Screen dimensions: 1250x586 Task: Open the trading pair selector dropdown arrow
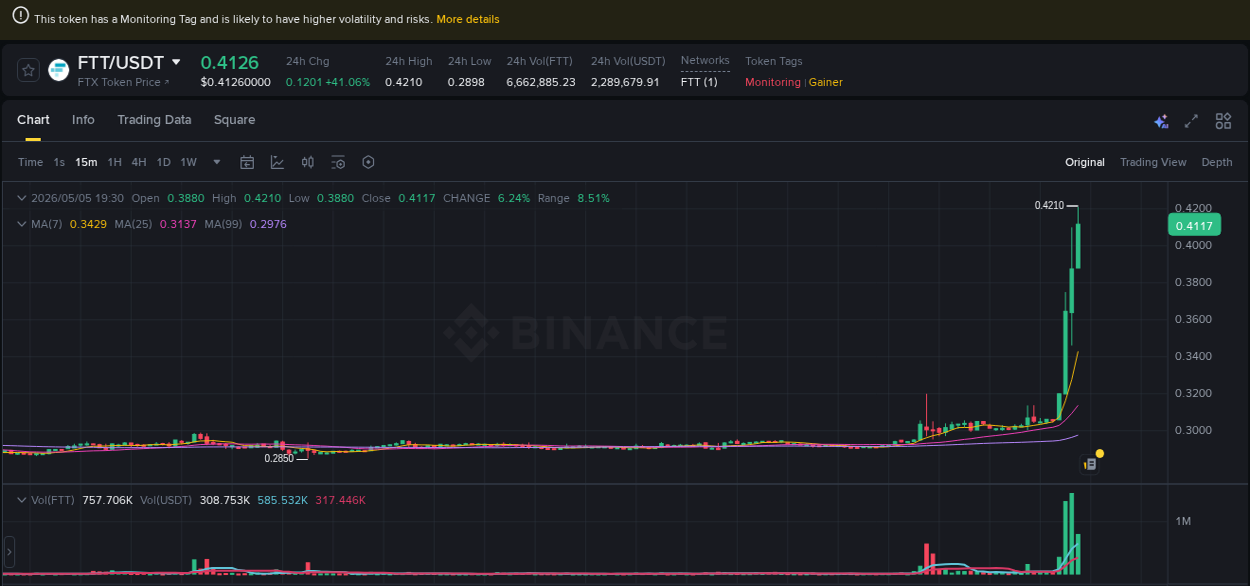point(177,62)
